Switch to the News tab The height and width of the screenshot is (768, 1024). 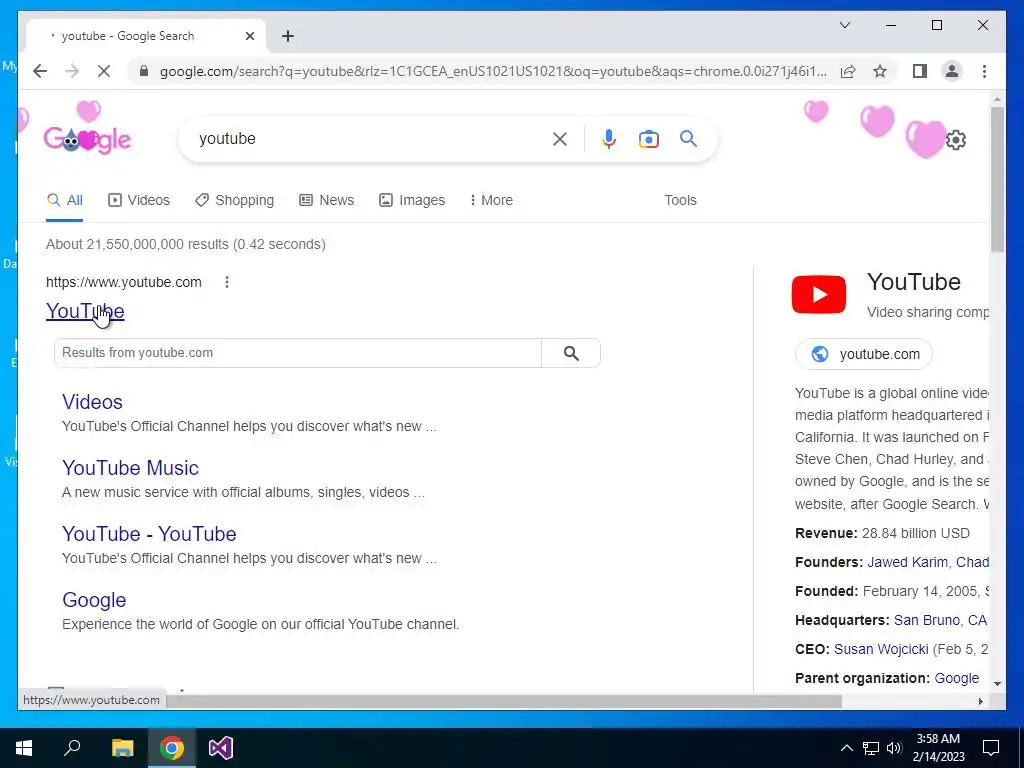click(x=327, y=200)
